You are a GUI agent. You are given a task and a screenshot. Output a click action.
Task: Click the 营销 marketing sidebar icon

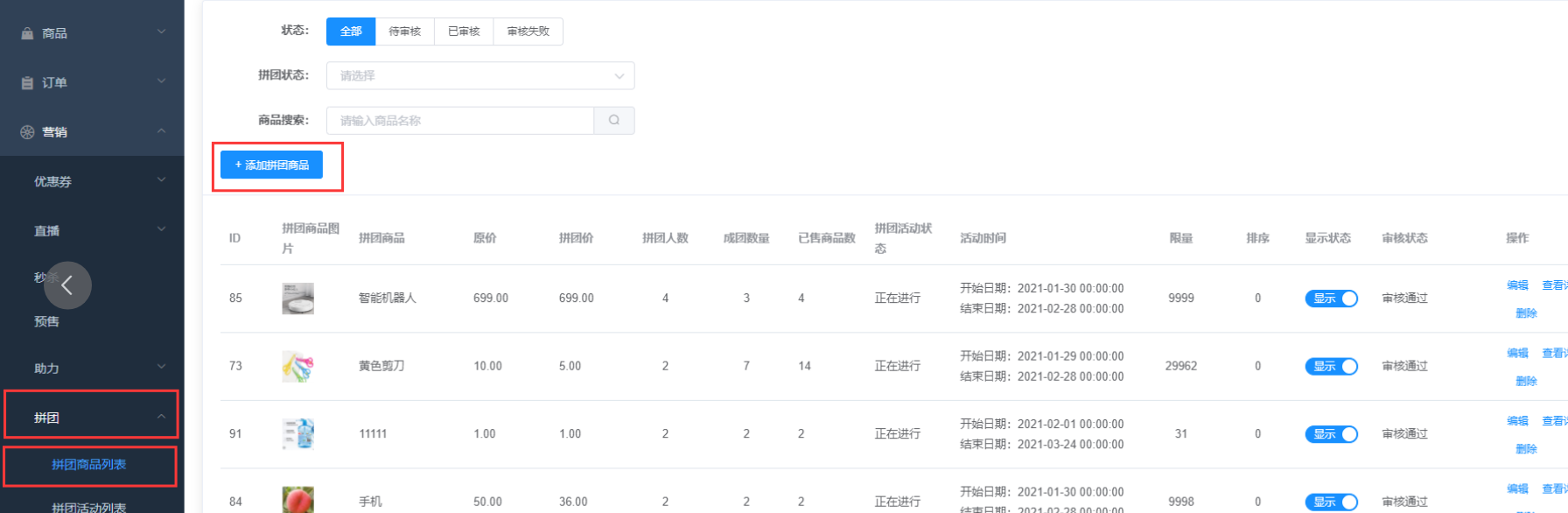(27, 132)
